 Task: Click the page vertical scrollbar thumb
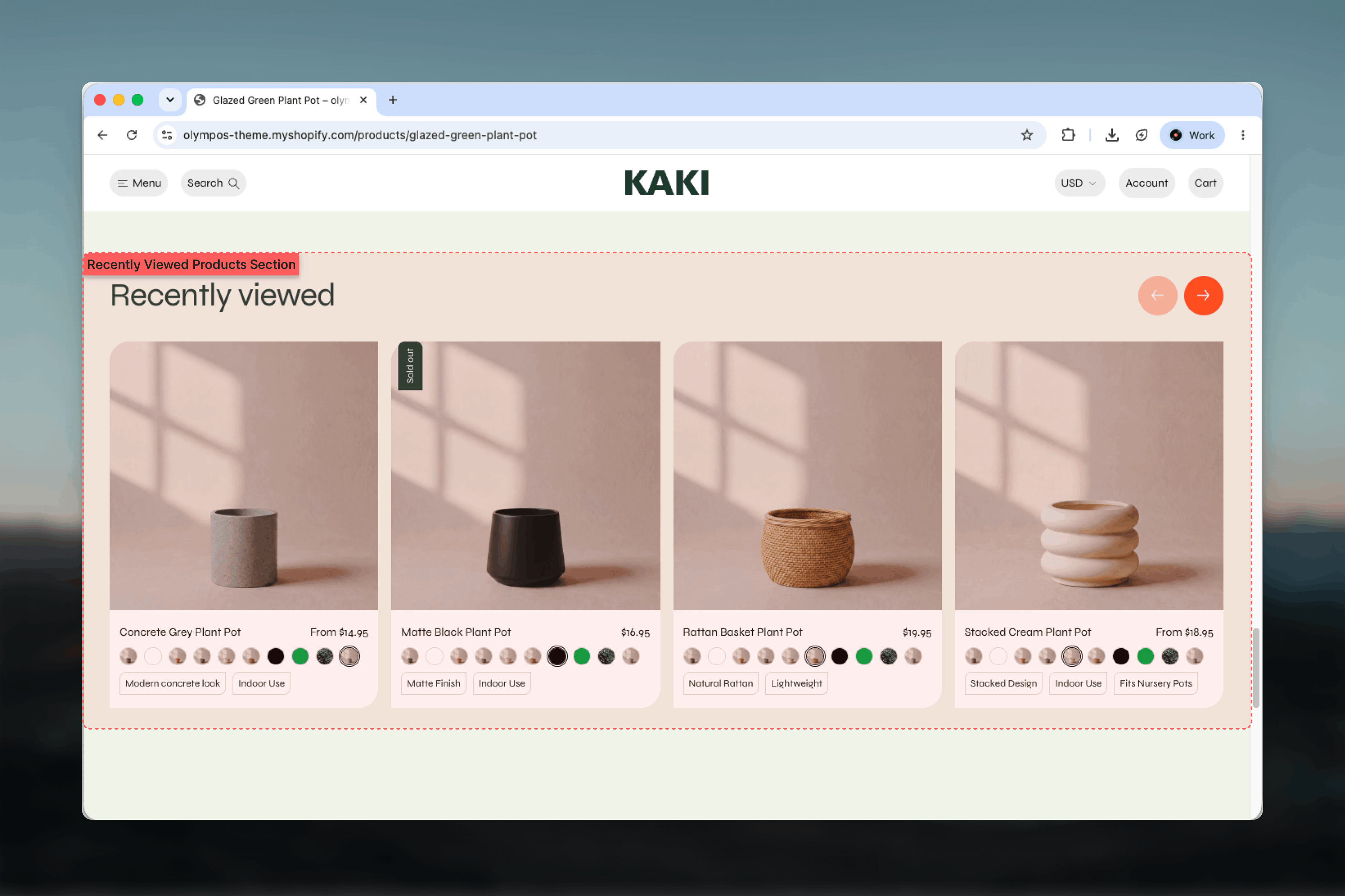tap(1256, 667)
